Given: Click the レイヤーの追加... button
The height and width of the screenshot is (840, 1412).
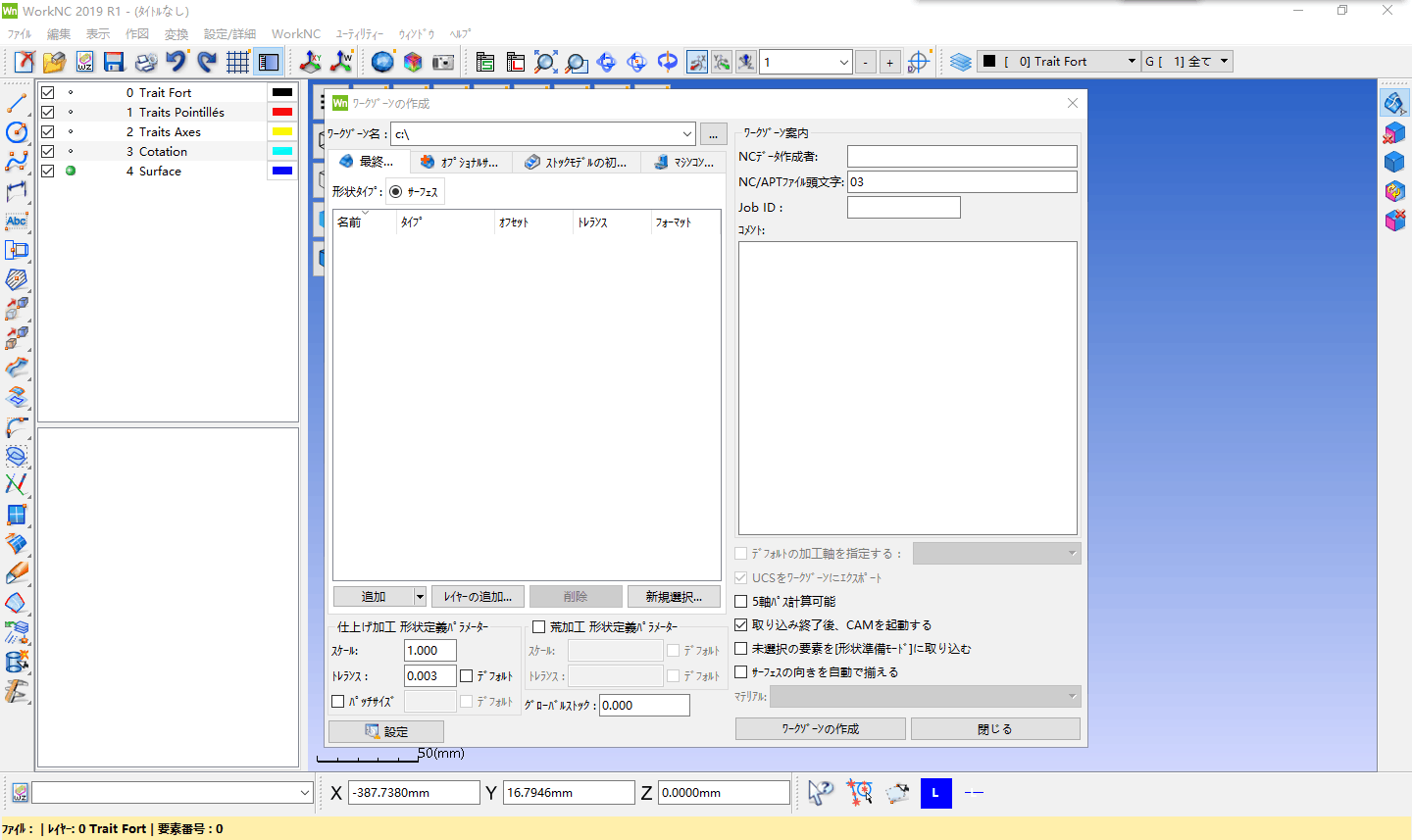Looking at the screenshot, I should pos(478,597).
